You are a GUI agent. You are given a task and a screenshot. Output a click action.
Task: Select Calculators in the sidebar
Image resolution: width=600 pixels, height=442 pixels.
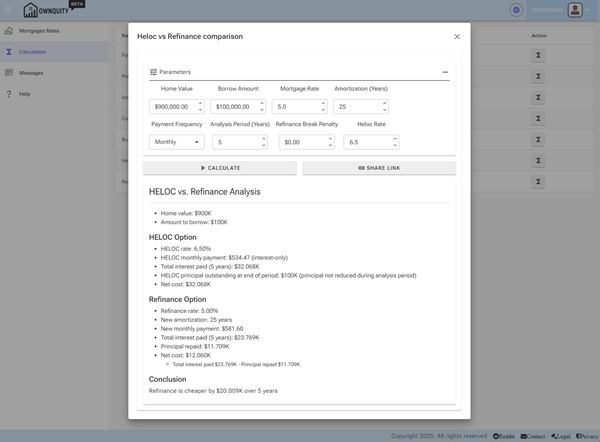pyautogui.click(x=32, y=51)
